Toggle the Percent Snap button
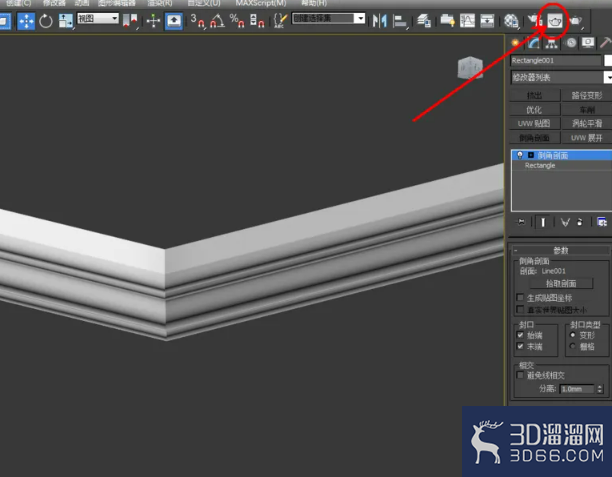Image resolution: width=612 pixels, height=477 pixels. [x=237, y=21]
